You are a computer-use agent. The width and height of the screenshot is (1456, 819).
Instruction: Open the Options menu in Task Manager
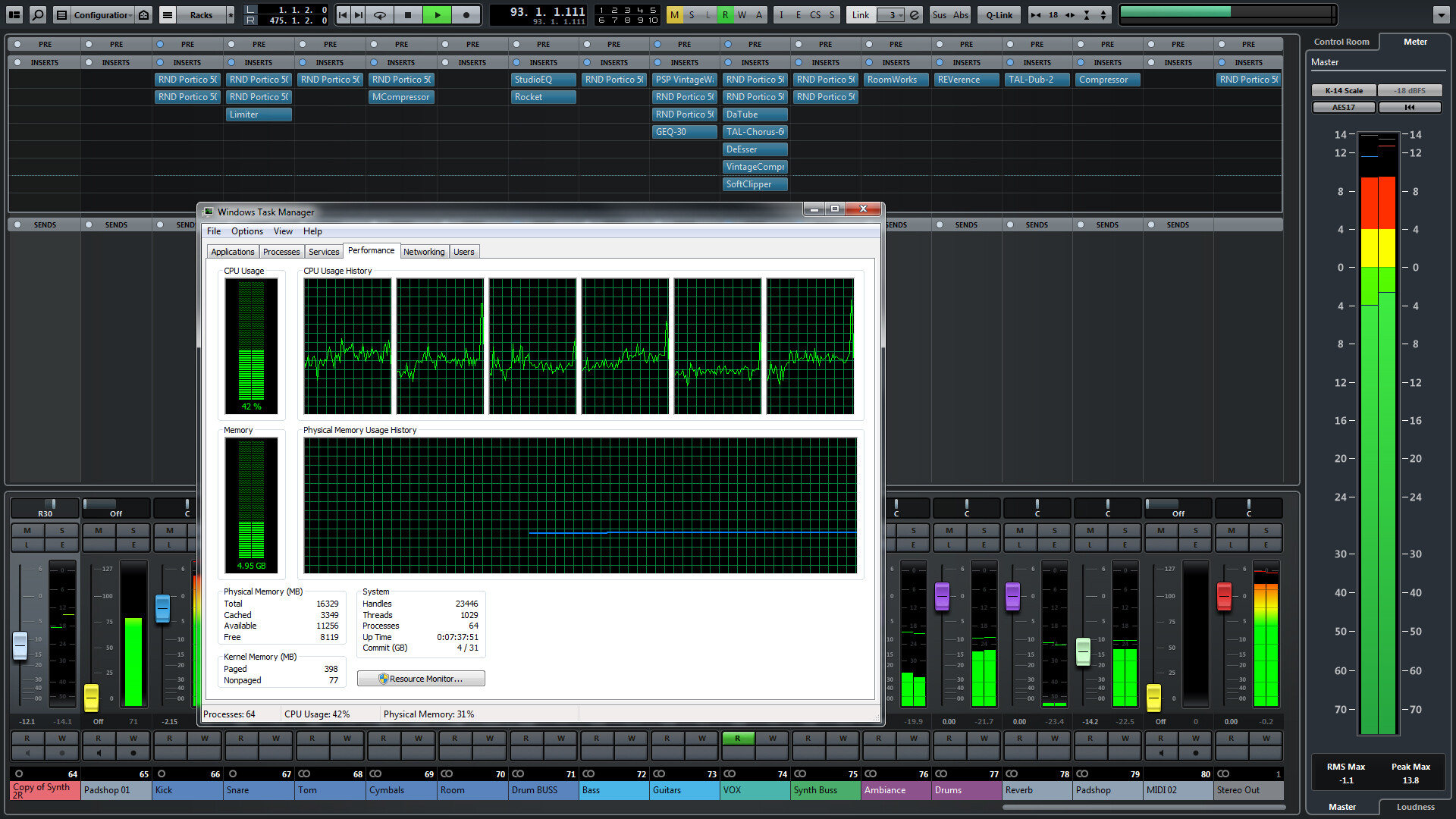(x=246, y=231)
